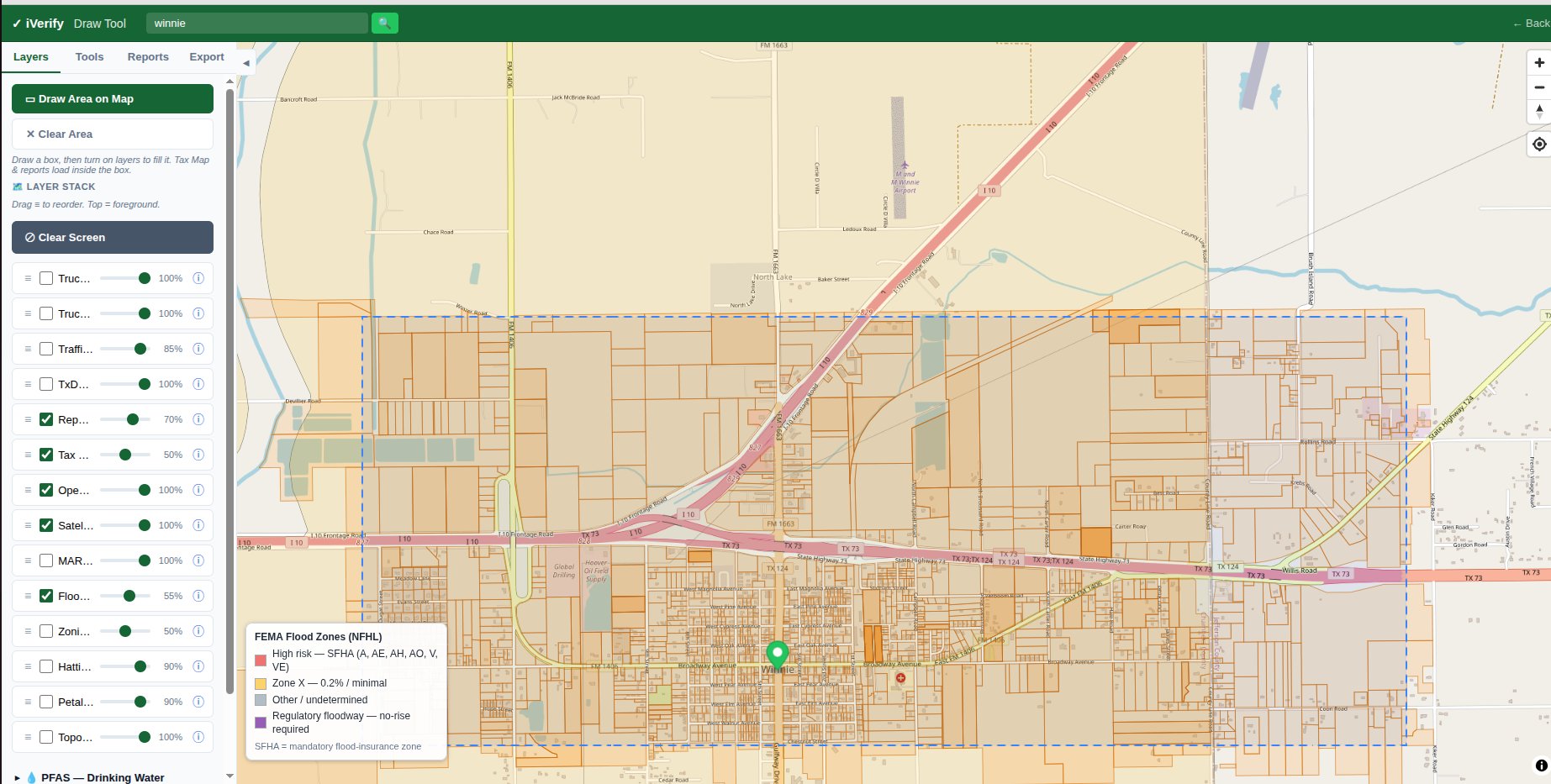
Task: Grab the drag handle of Satel… layer
Action: tap(28, 525)
